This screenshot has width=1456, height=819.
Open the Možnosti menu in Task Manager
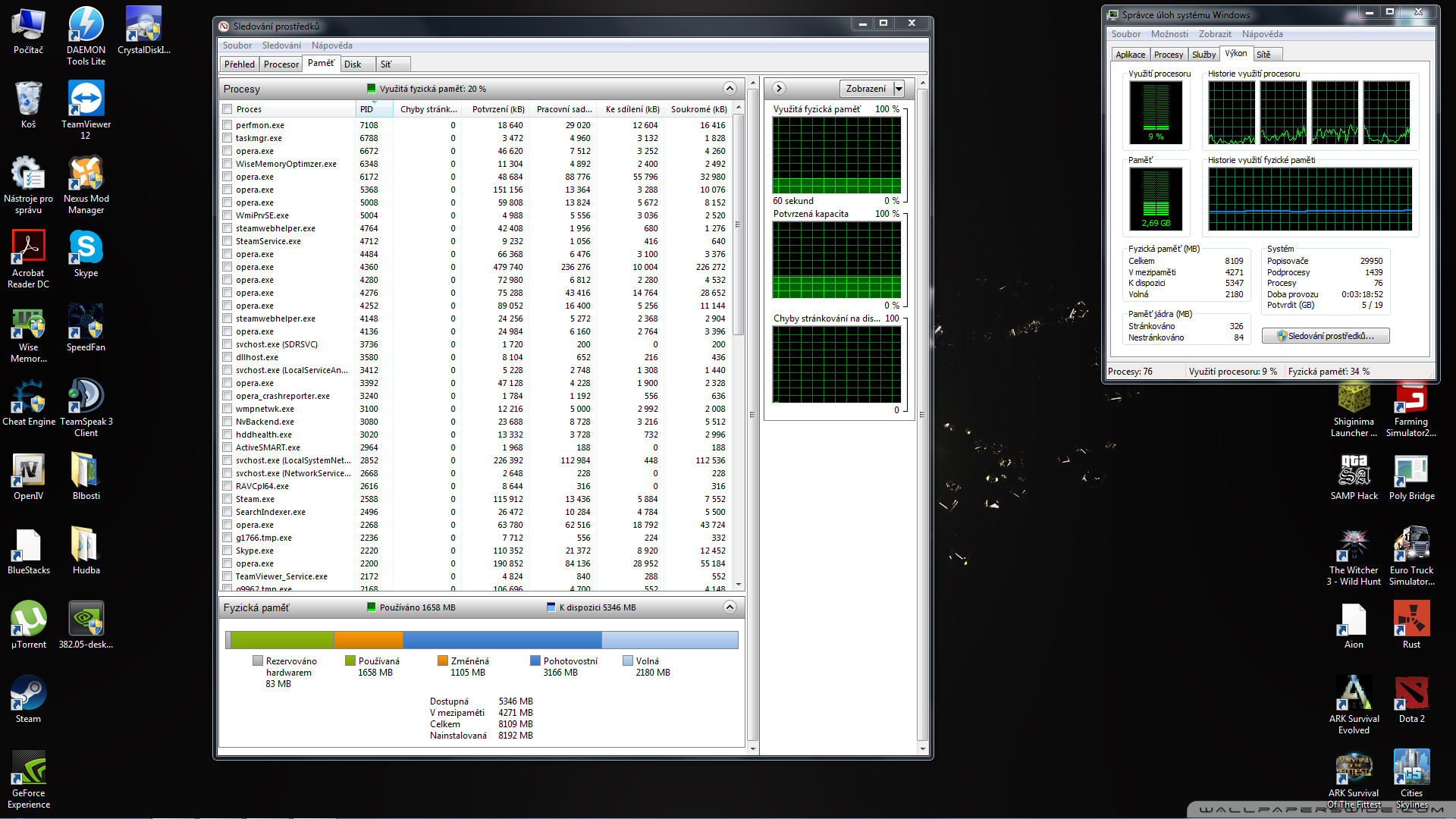[1169, 34]
